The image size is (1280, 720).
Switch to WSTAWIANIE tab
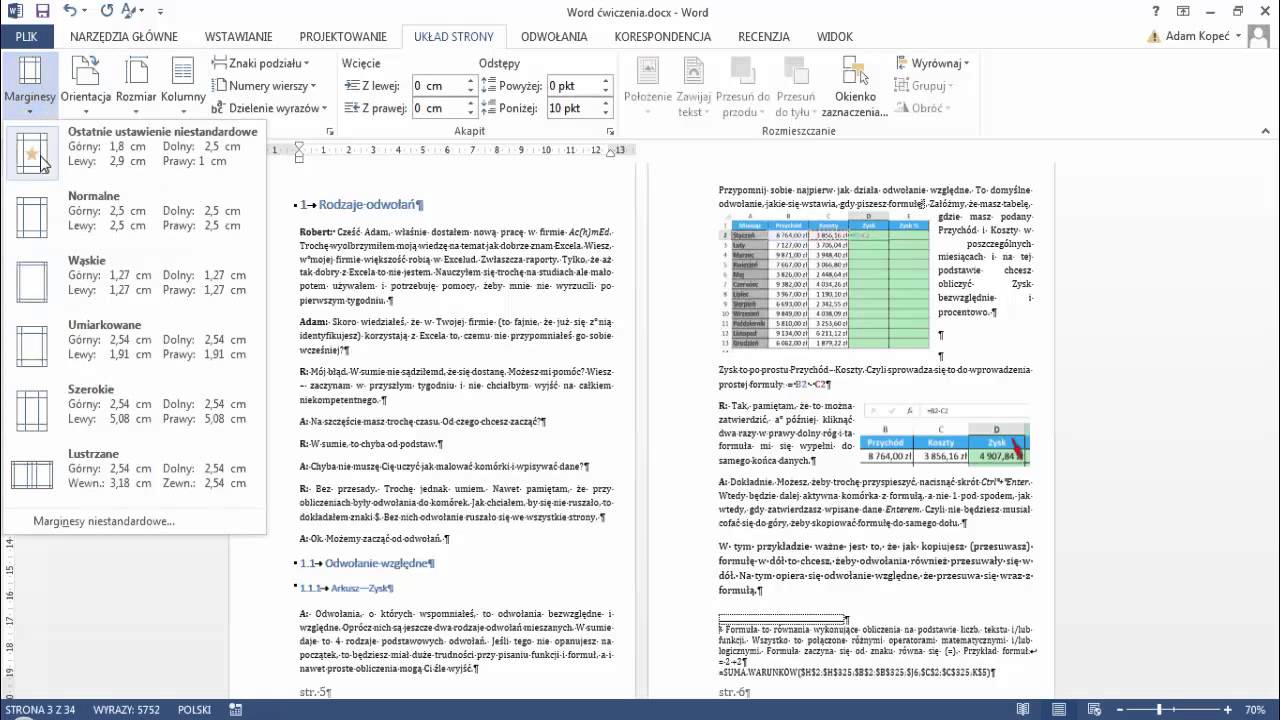[x=239, y=37]
